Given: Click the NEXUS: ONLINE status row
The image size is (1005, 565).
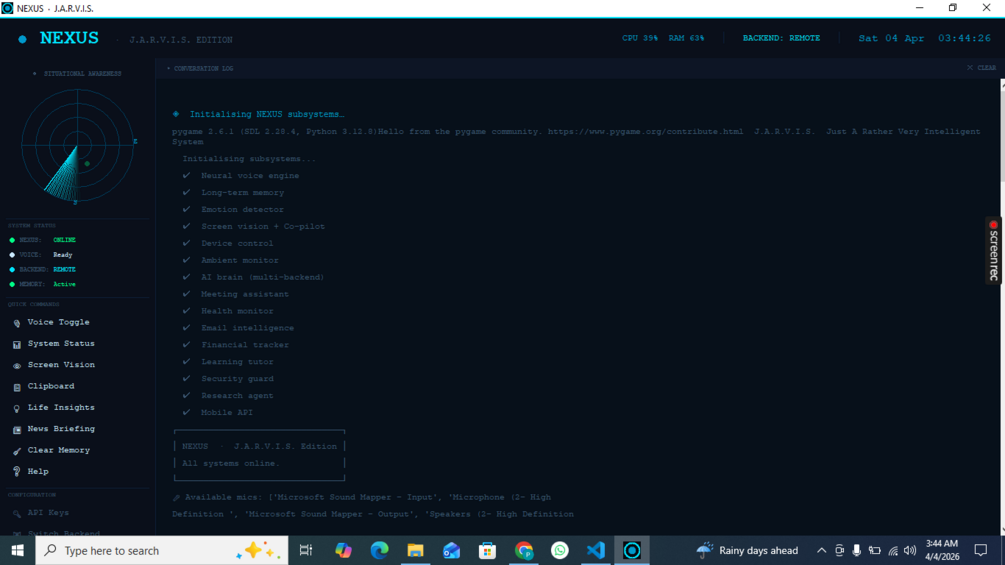Looking at the screenshot, I should [x=44, y=240].
